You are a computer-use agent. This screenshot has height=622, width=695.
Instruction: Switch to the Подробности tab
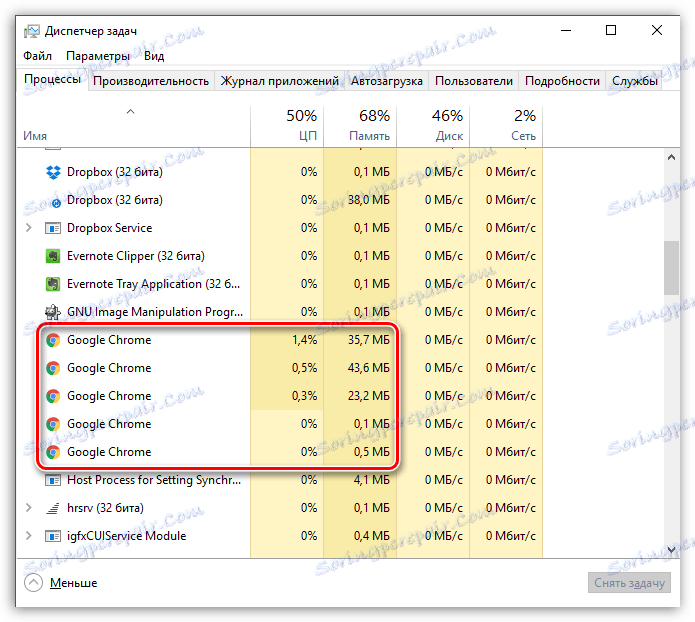click(562, 81)
